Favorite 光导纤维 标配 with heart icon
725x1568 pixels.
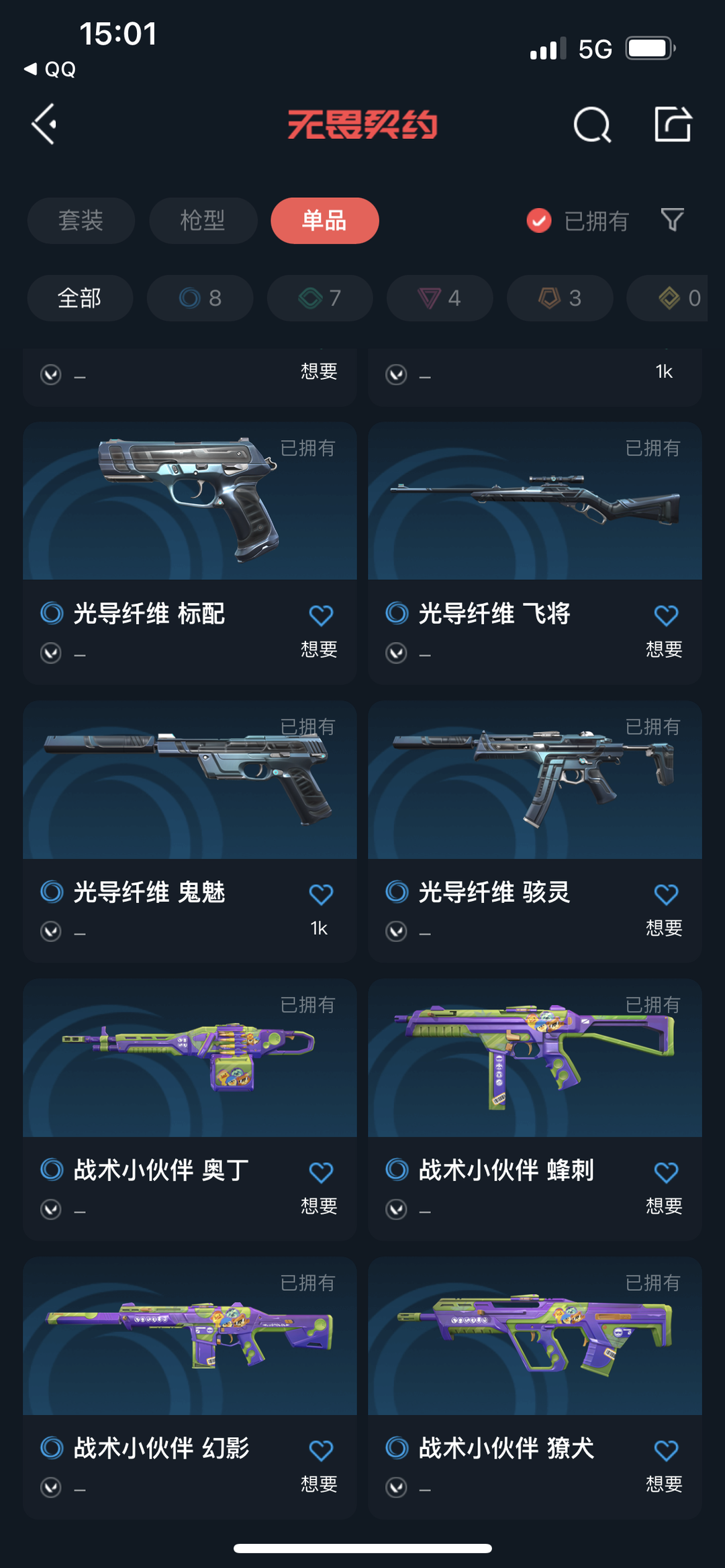pos(321,615)
